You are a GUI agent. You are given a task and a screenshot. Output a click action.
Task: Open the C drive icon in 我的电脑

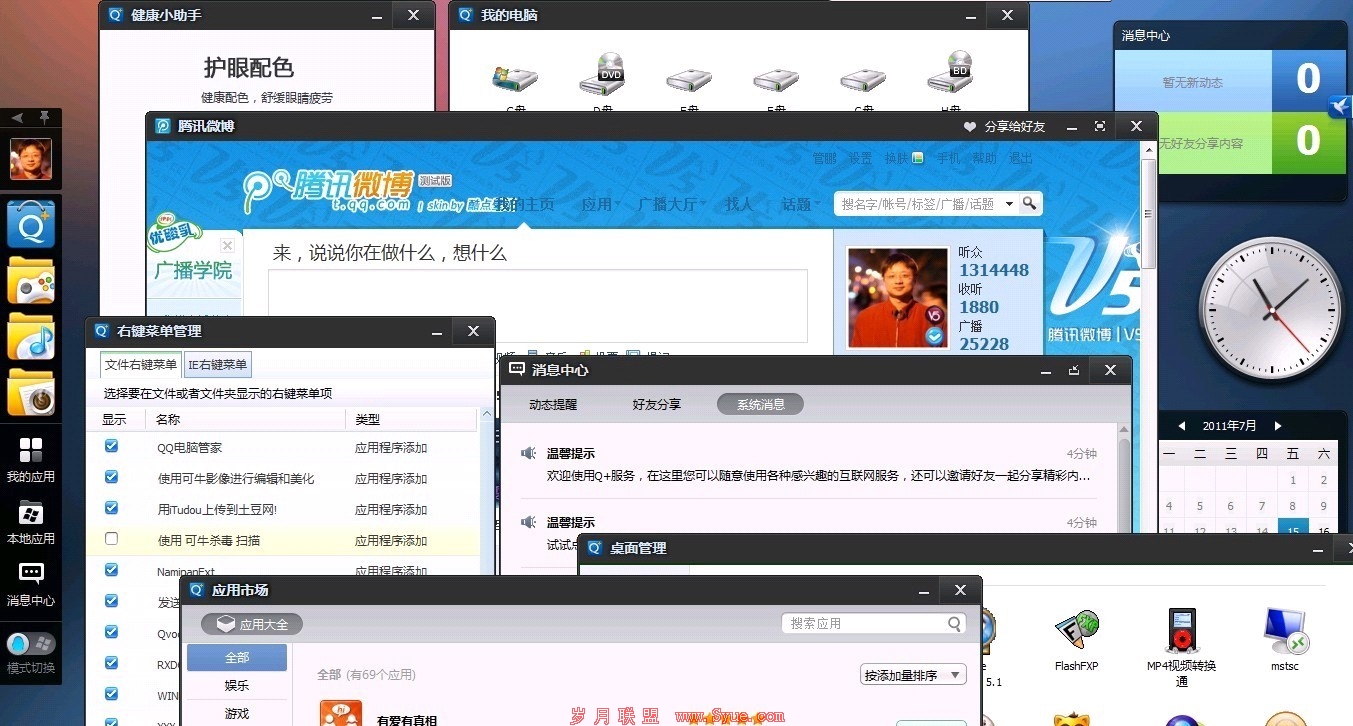515,80
